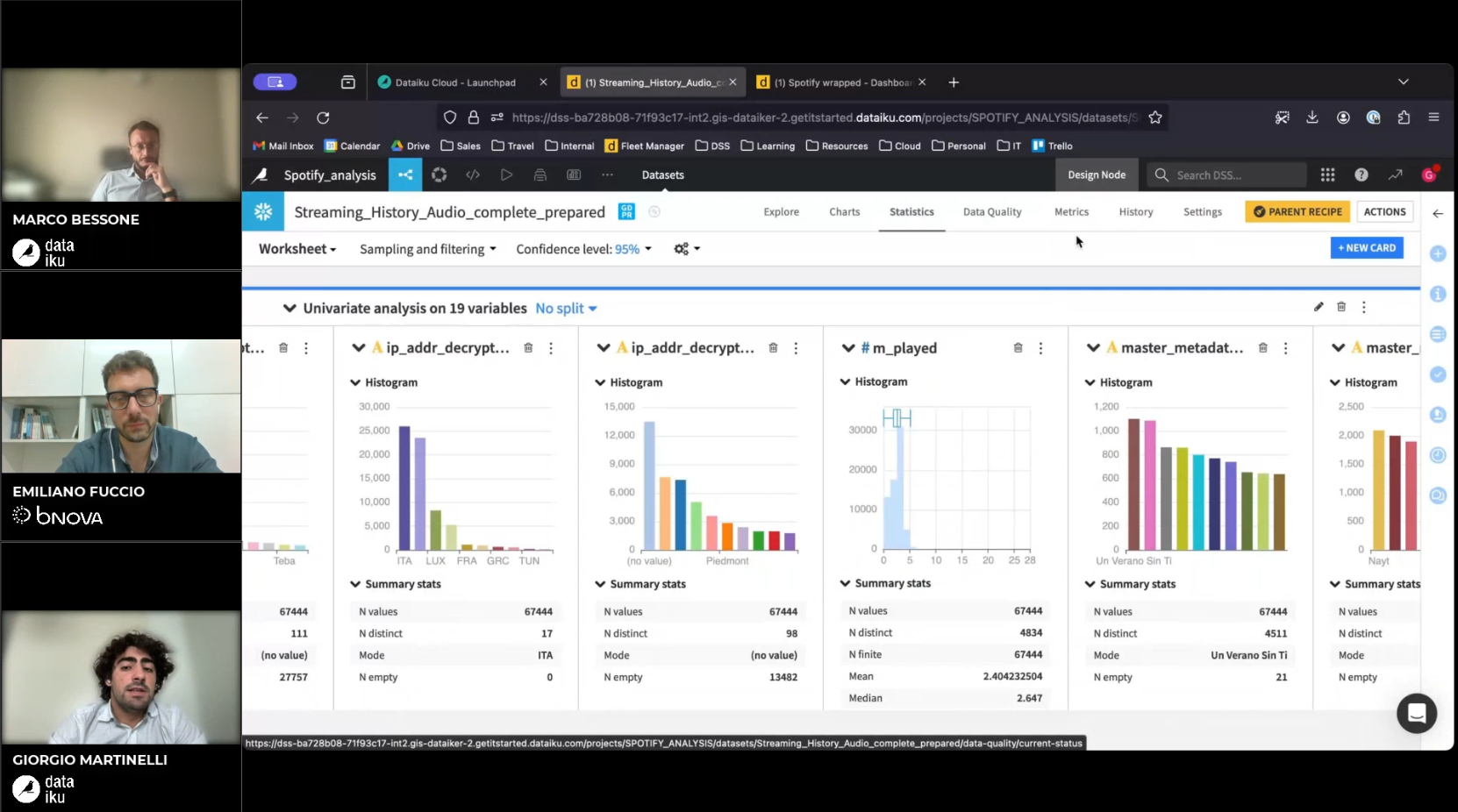The height and width of the screenshot is (812, 1458).
Task: Delete the master_metadat card
Action: pyautogui.click(x=1262, y=348)
